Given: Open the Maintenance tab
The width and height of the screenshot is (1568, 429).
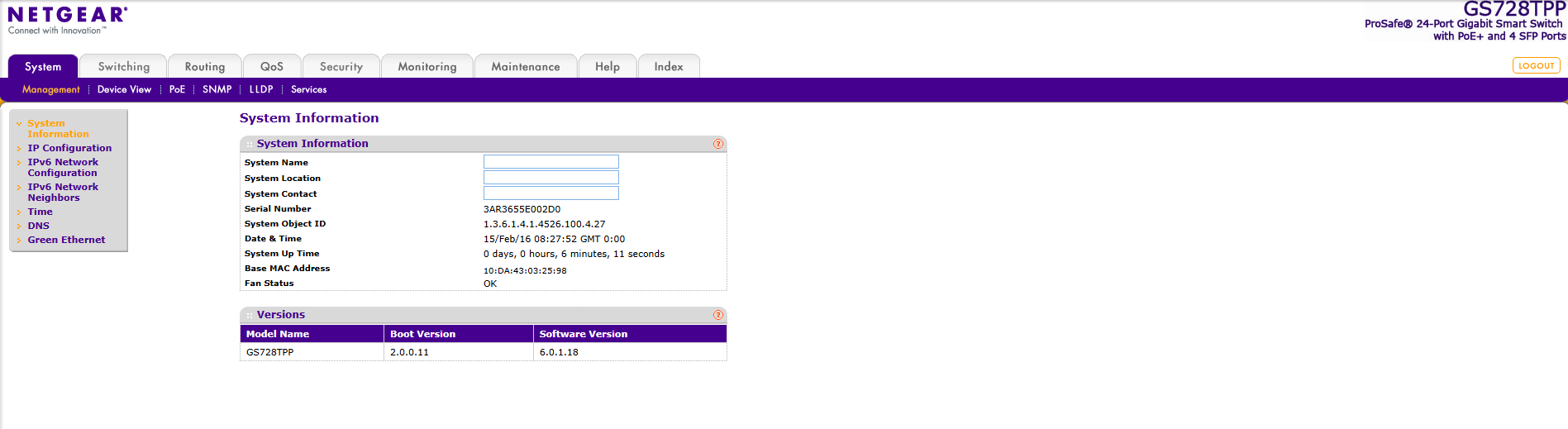Looking at the screenshot, I should click(x=525, y=67).
